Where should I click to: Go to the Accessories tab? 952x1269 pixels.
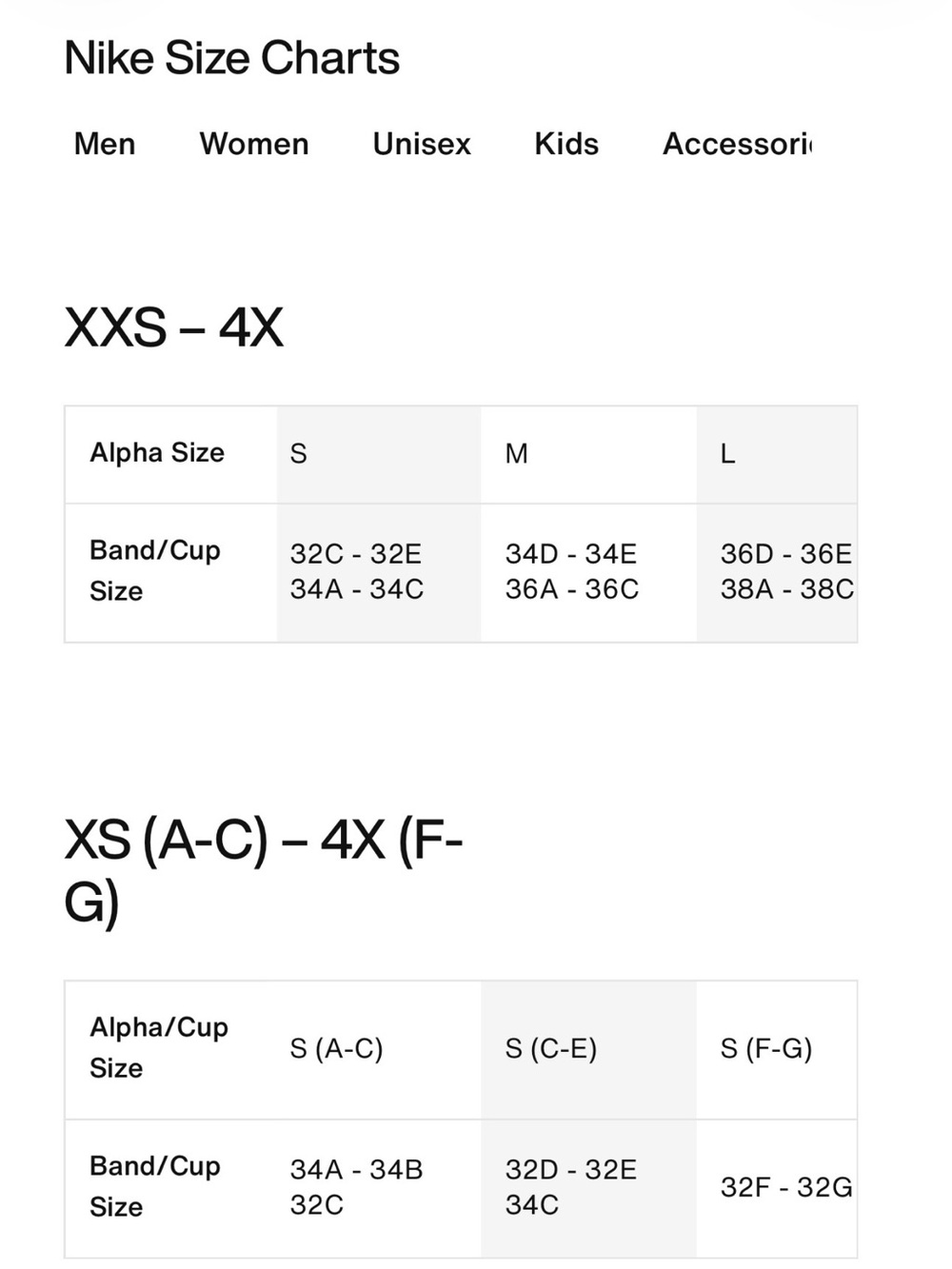pyautogui.click(x=738, y=144)
